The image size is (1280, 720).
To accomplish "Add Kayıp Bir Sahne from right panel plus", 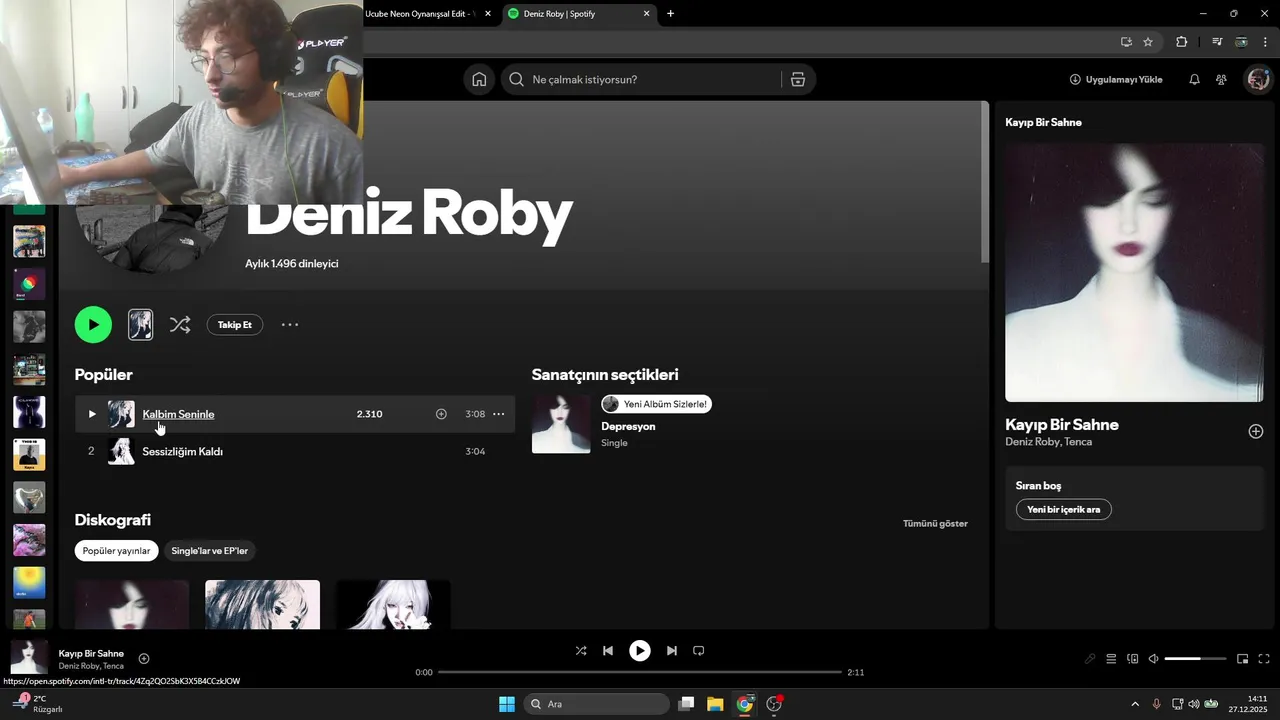I will pos(1256,431).
